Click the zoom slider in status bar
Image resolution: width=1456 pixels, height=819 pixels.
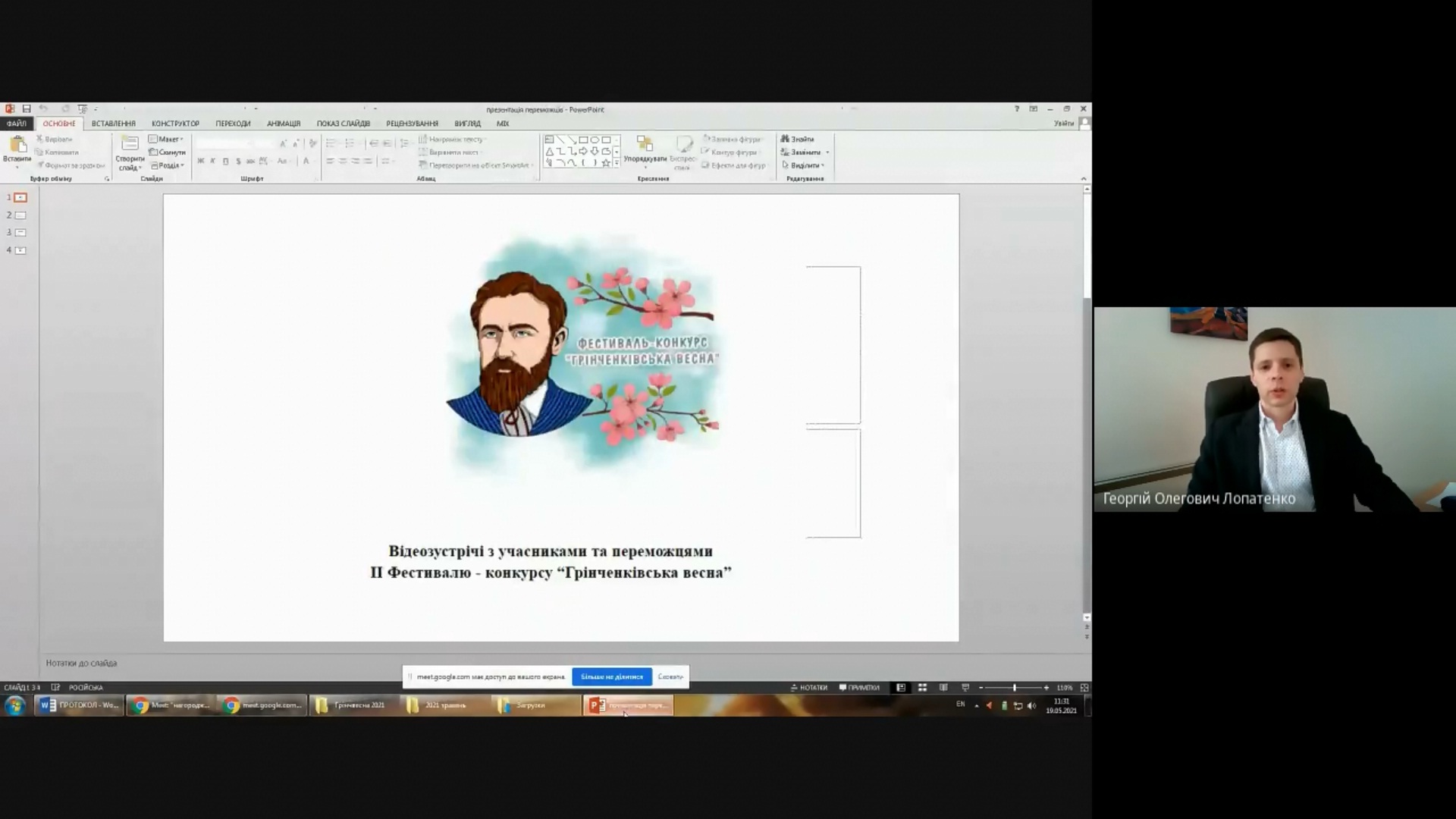[x=1014, y=688]
